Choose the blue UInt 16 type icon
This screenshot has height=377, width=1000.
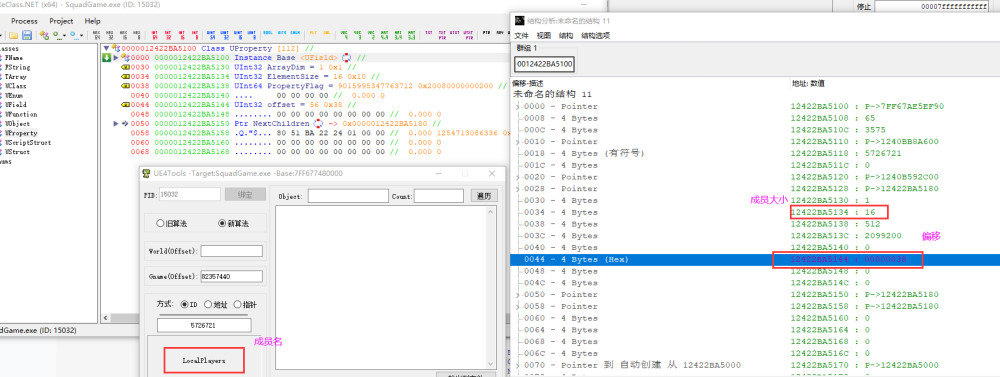pos(238,35)
